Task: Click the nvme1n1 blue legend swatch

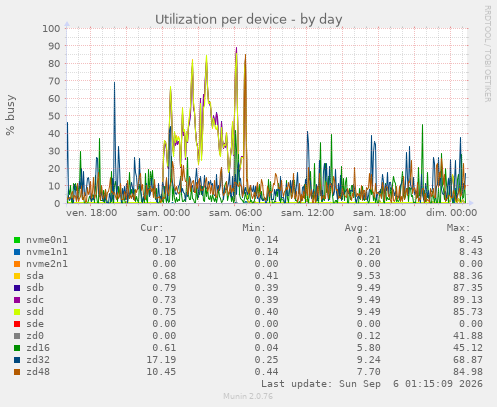Action: 17,252
